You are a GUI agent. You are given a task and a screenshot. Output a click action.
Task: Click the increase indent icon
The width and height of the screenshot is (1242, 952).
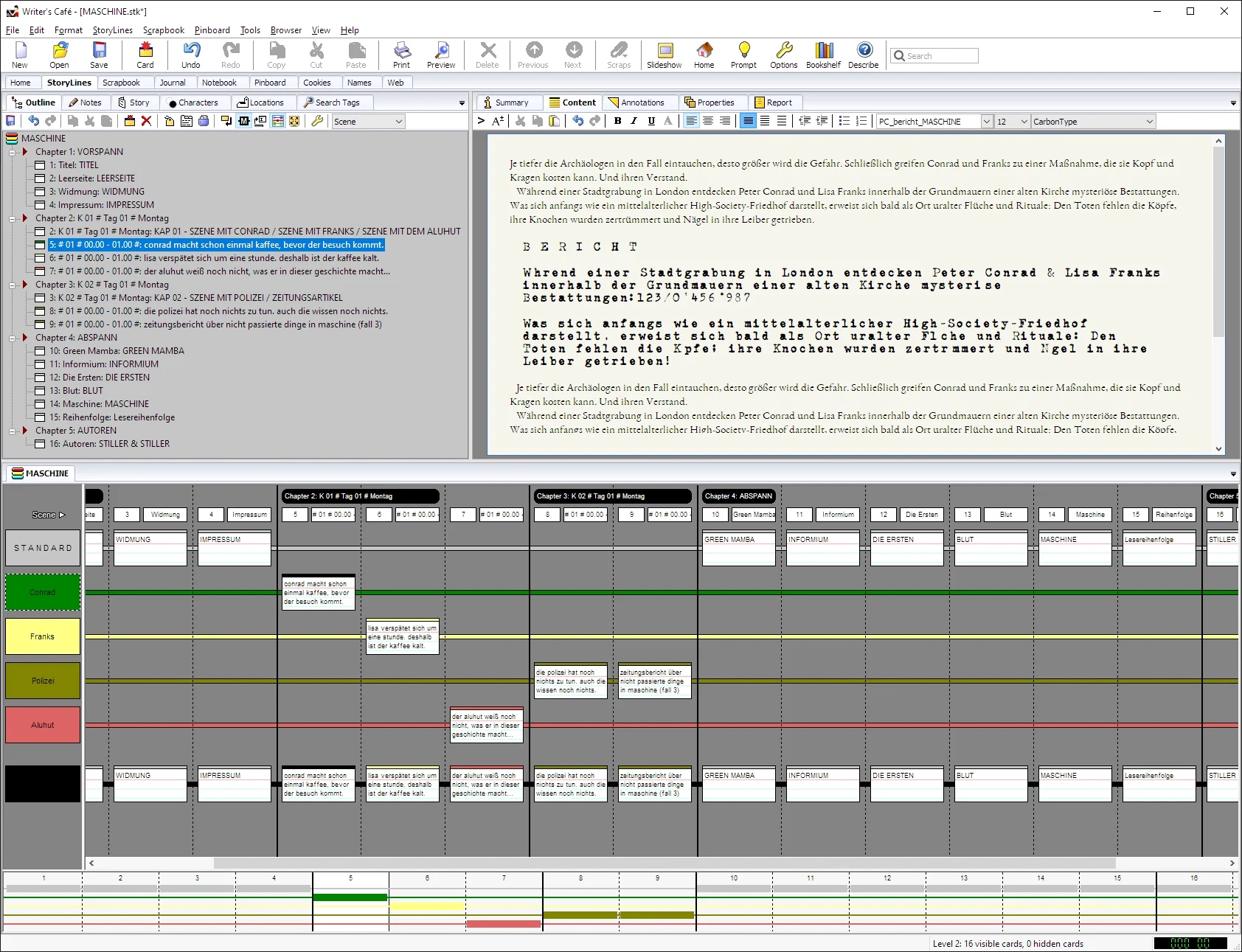tap(822, 121)
